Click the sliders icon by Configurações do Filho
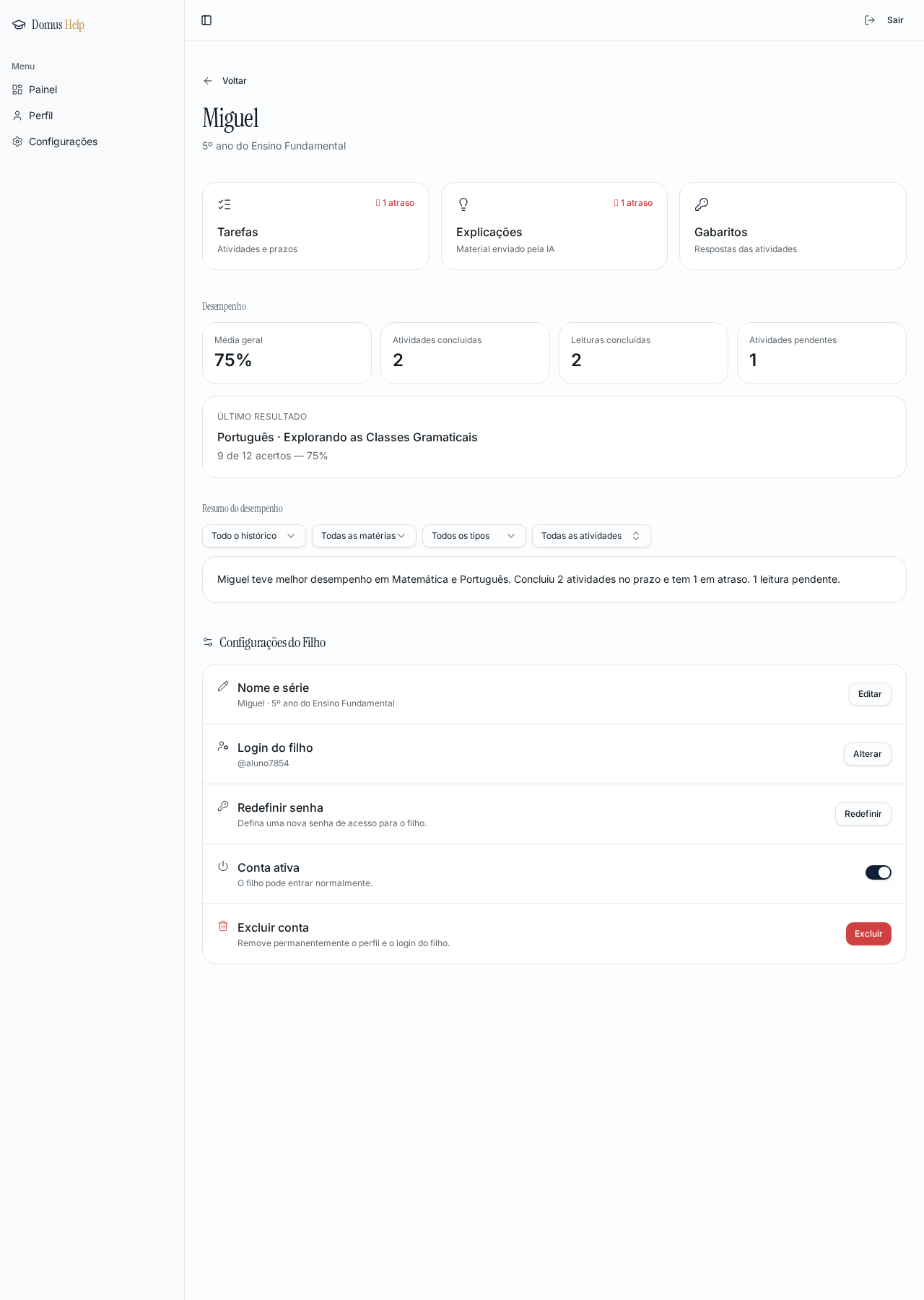Screen dimensions: 924x1300 tap(208, 642)
